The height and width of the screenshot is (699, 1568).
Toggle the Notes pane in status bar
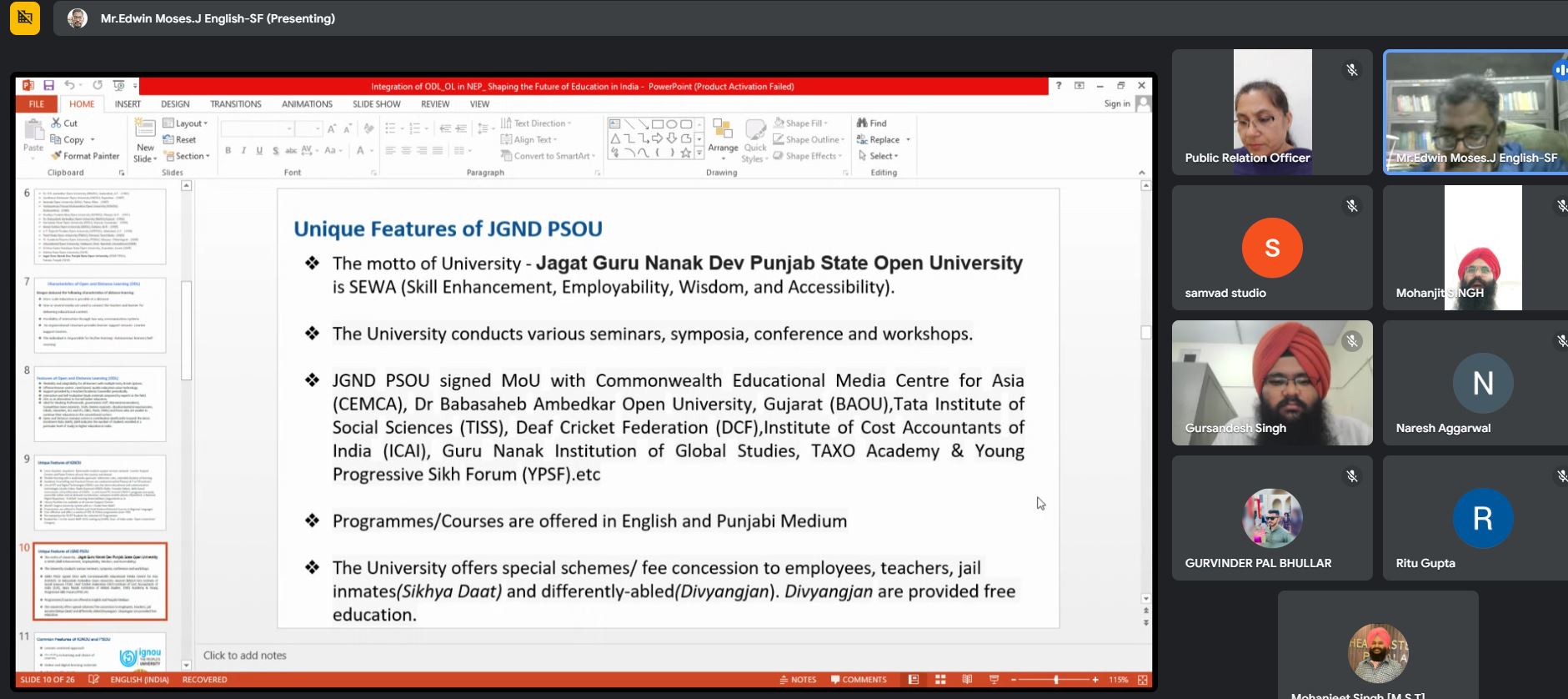coord(798,680)
